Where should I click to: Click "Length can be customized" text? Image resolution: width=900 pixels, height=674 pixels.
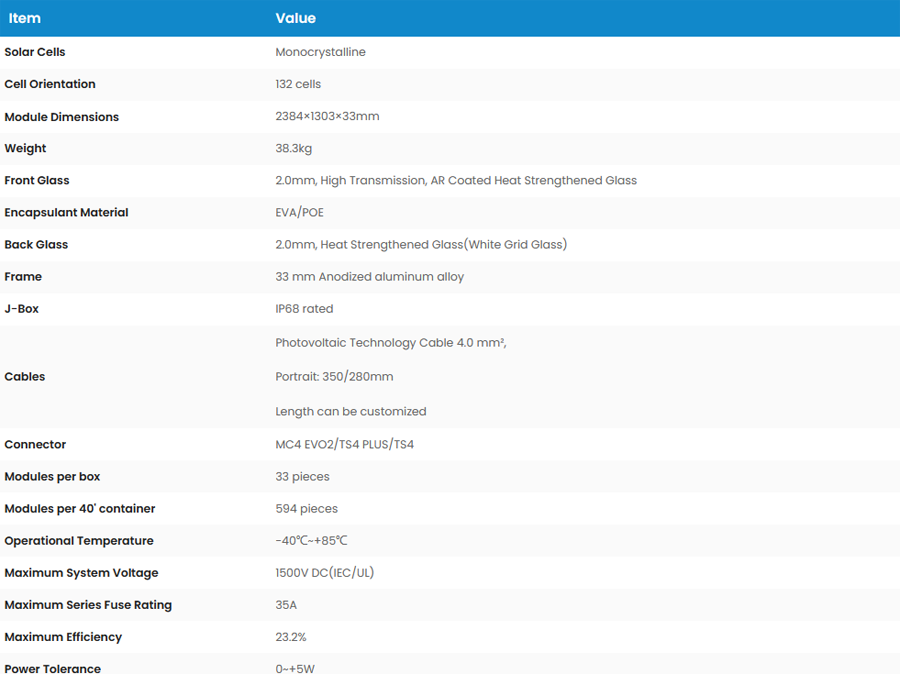(x=350, y=411)
